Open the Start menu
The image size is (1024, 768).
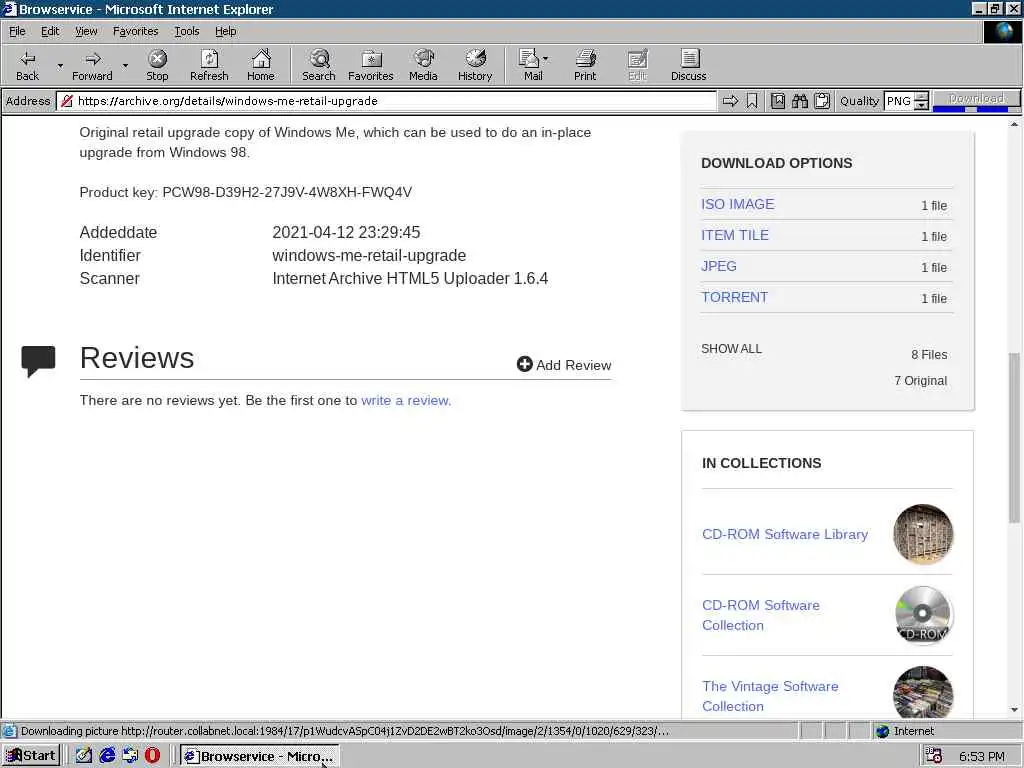click(31, 756)
